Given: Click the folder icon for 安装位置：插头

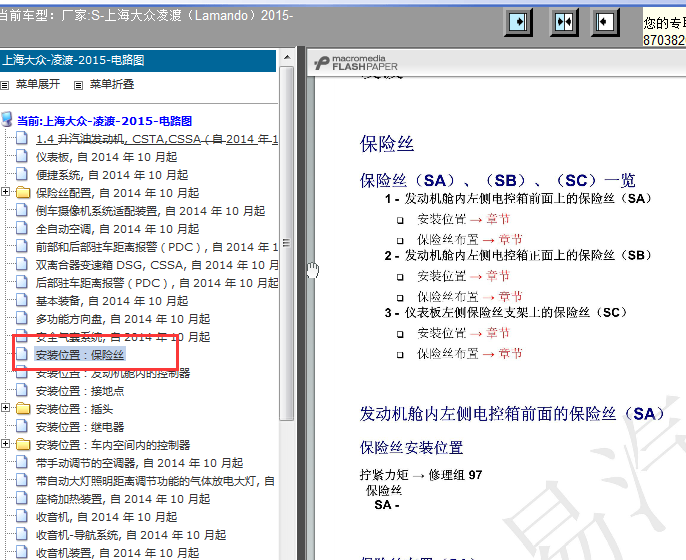Looking at the screenshot, I should 23,409.
